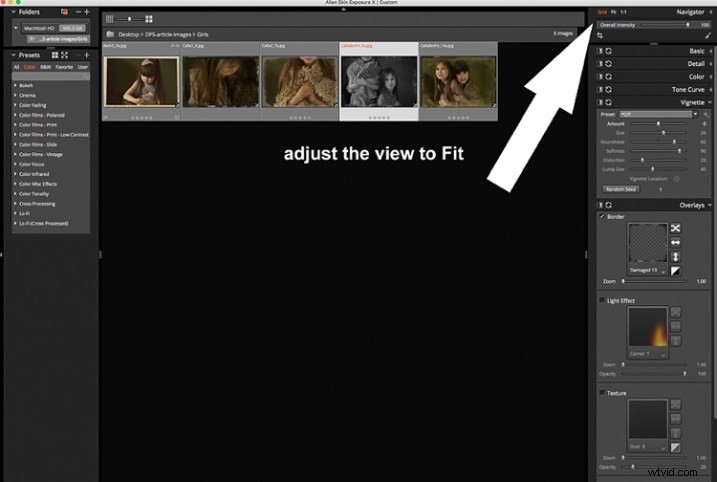Select the brush tool icon in Navigator panel
The width and height of the screenshot is (717, 482).
(x=709, y=34)
